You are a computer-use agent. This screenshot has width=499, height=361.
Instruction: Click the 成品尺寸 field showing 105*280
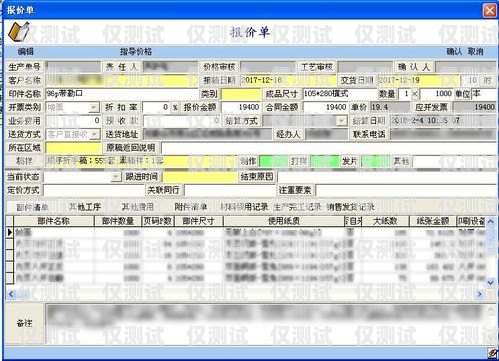[x=339, y=94]
